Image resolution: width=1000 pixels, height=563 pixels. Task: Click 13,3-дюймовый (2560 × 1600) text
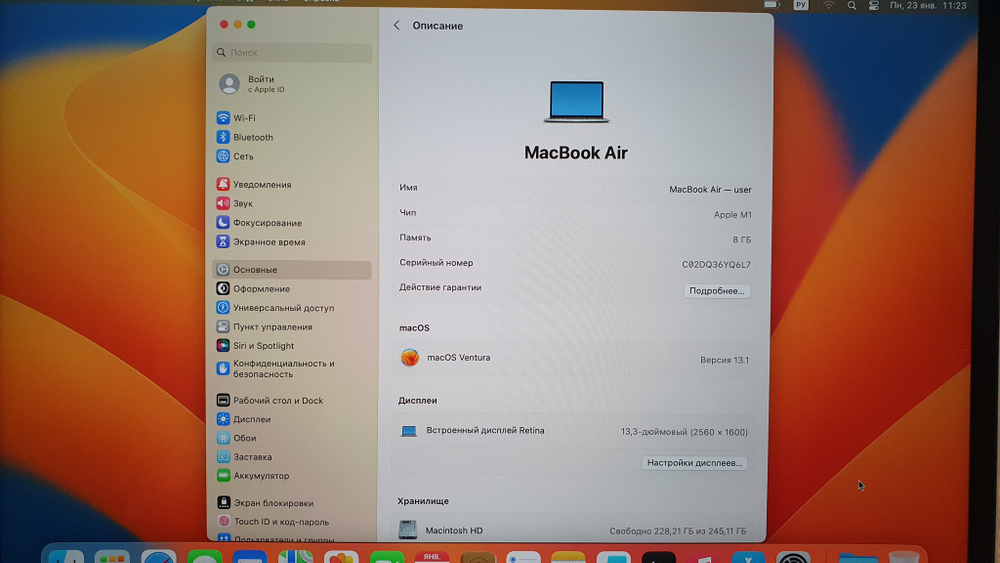pos(684,432)
